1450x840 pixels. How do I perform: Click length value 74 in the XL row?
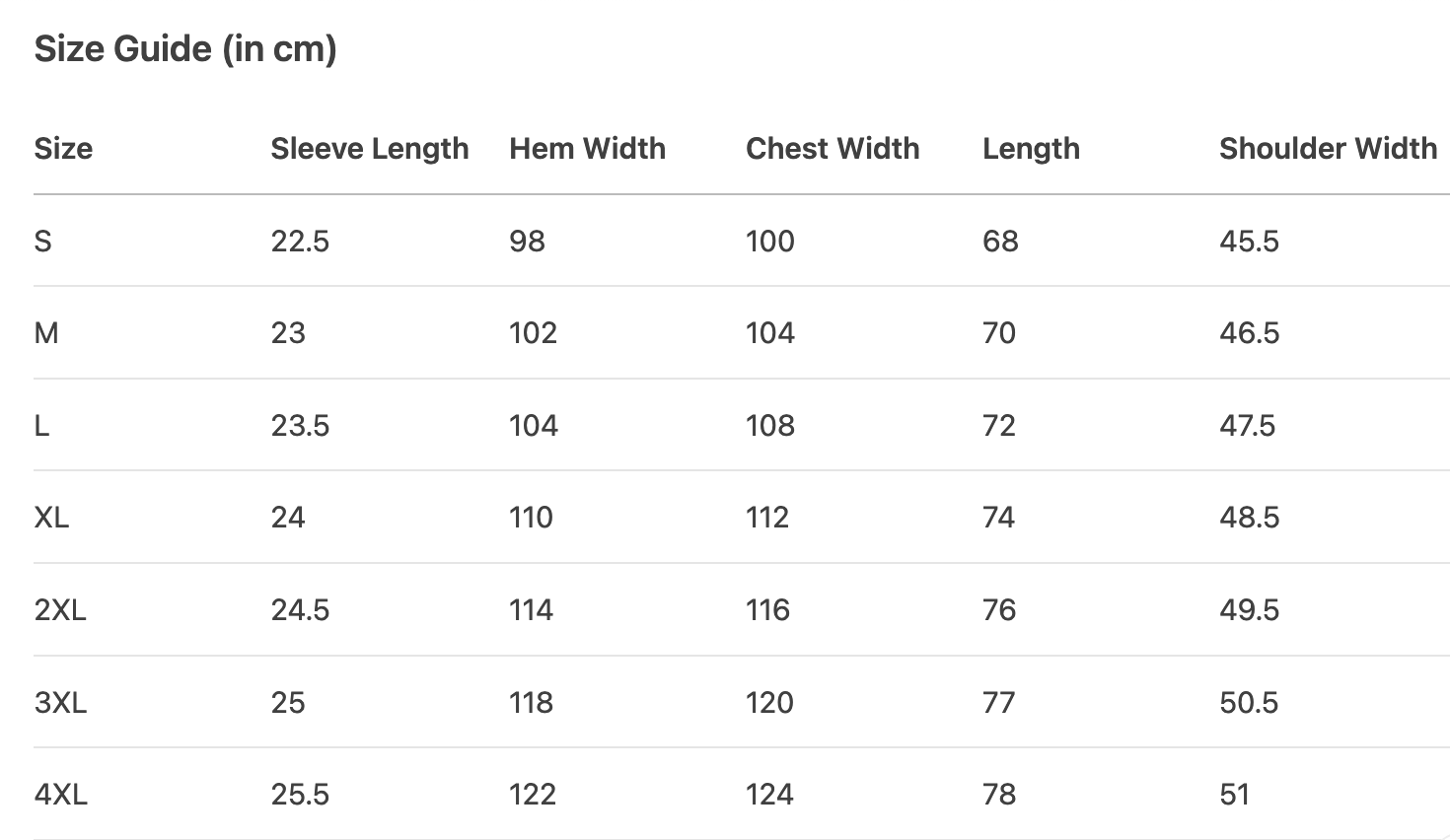pos(998,518)
